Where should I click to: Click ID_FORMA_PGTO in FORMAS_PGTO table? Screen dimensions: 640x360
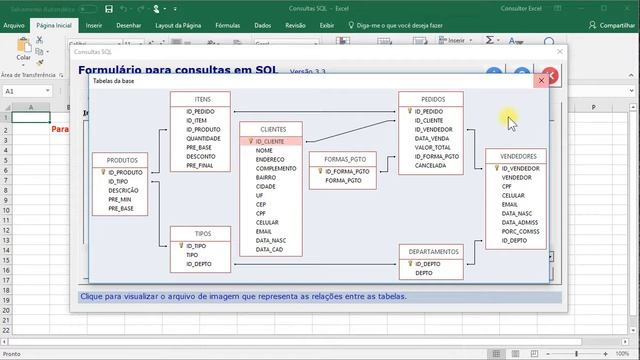click(347, 171)
